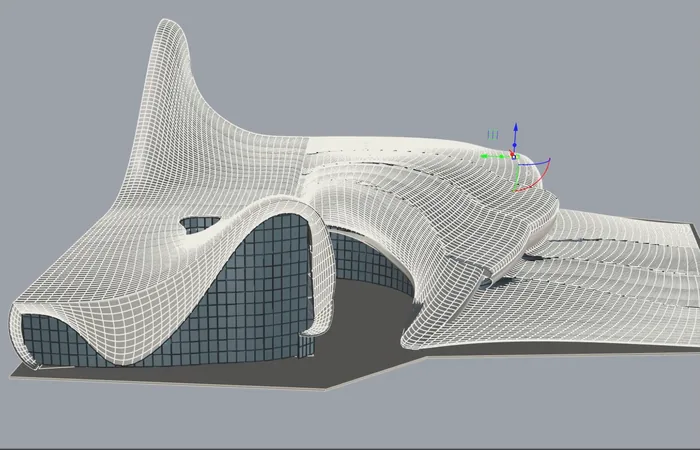Screen dimensions: 700x450
Task: Click the green gumball rotation arc
Action: [x=517, y=178]
